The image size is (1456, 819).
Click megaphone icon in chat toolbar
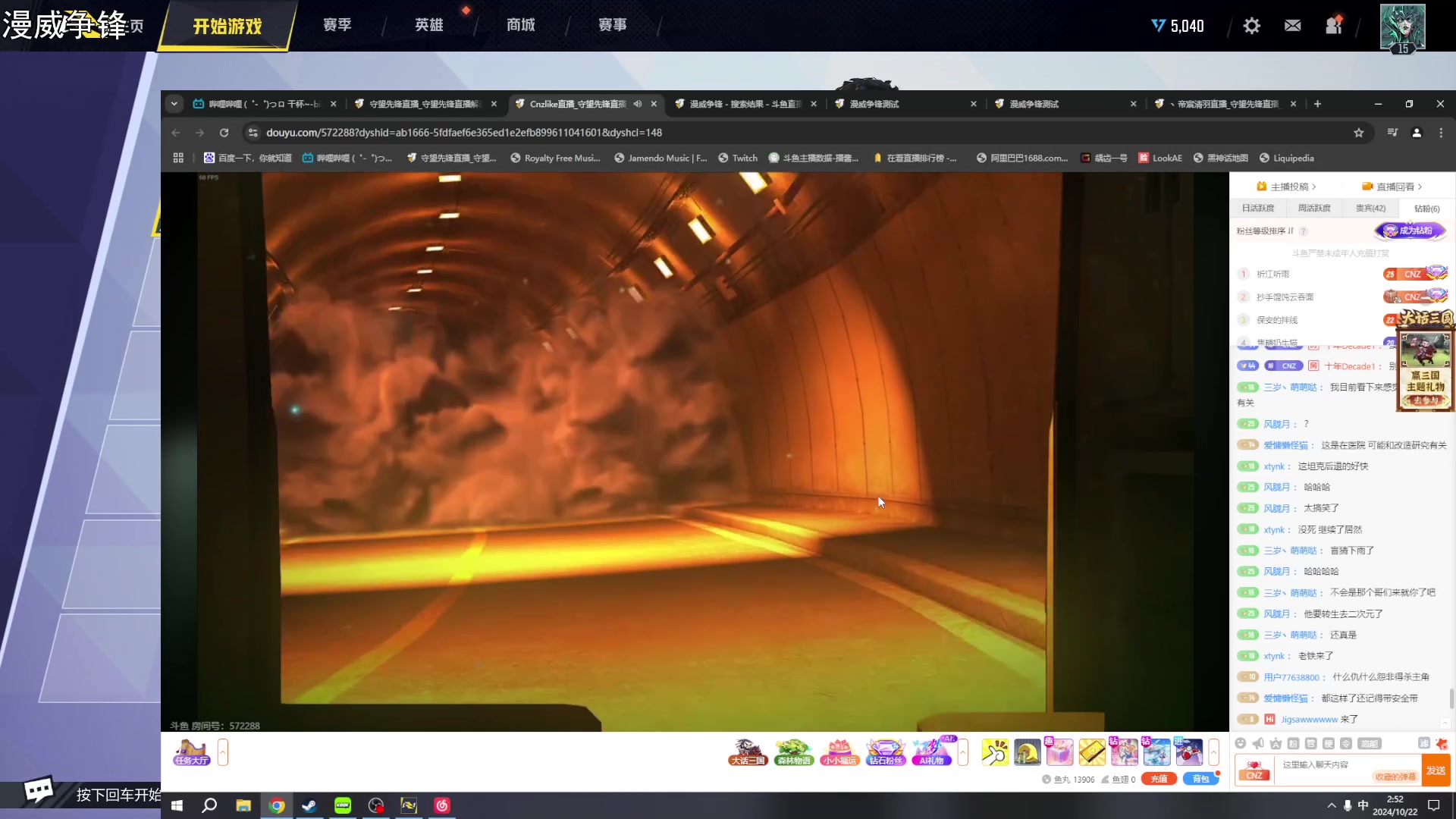tap(1258, 743)
